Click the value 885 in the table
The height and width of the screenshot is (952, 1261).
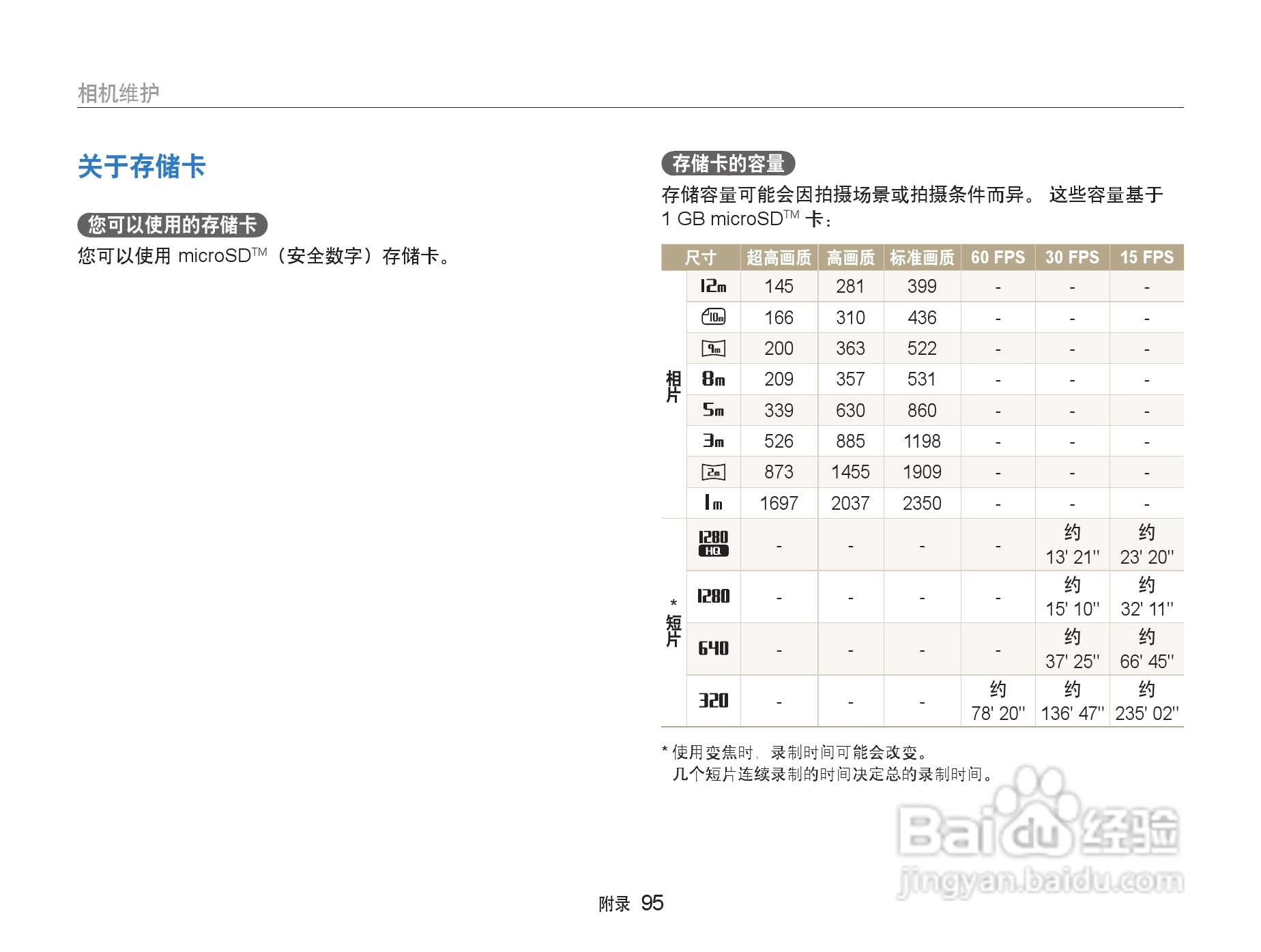point(850,442)
